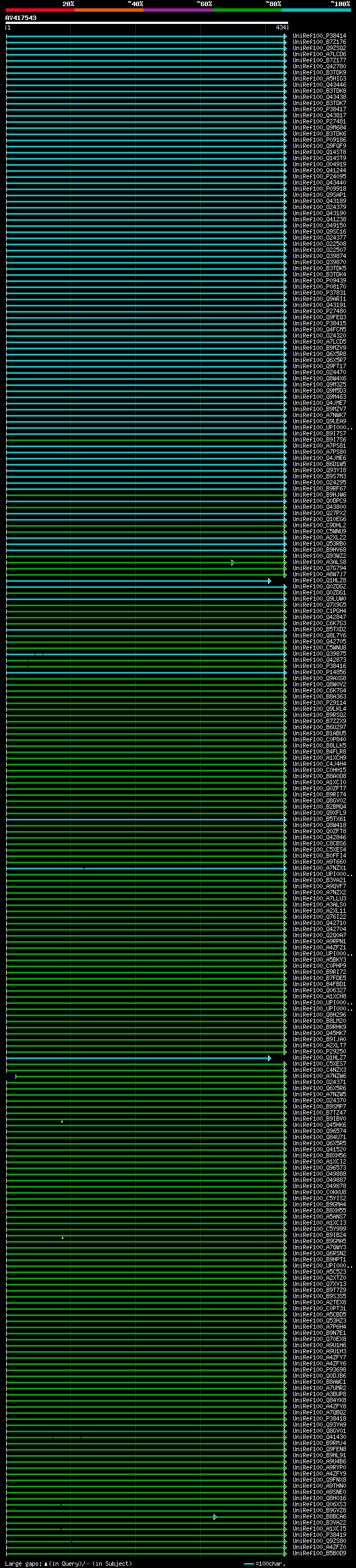This screenshot has width=356, height=1568.
Task: Open hit UniRef100_B7Z177
Action: (x=319, y=60)
